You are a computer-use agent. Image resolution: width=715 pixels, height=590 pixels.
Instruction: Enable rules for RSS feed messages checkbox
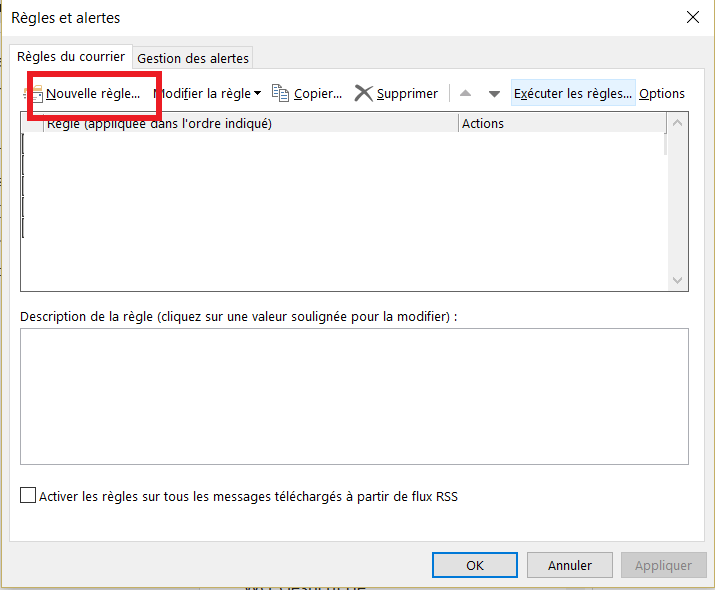28,495
